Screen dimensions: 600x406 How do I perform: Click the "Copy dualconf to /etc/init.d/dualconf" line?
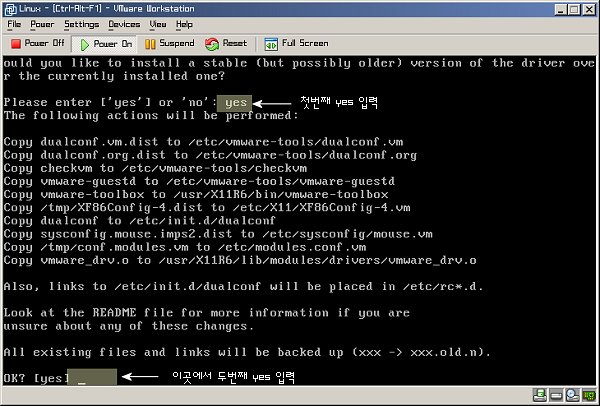coord(139,221)
